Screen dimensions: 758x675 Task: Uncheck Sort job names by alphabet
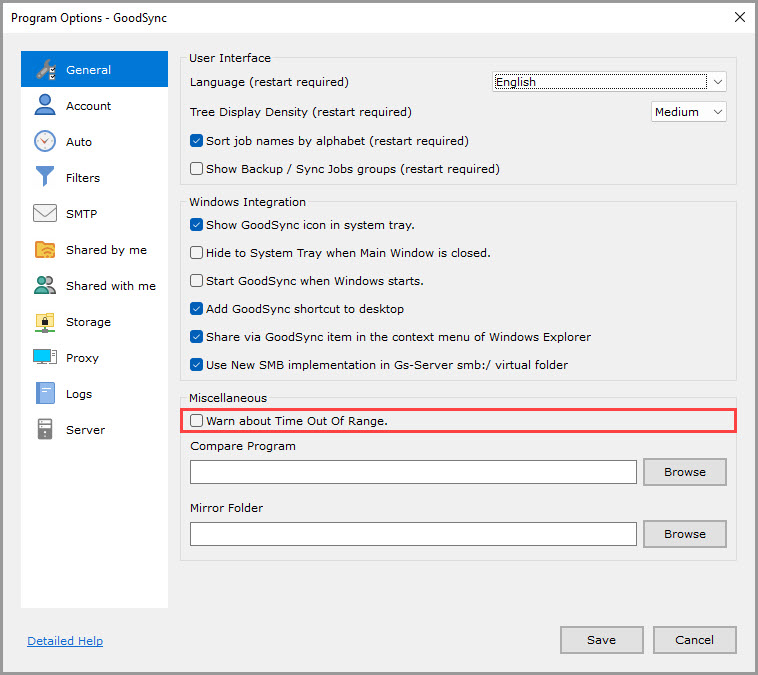196,141
